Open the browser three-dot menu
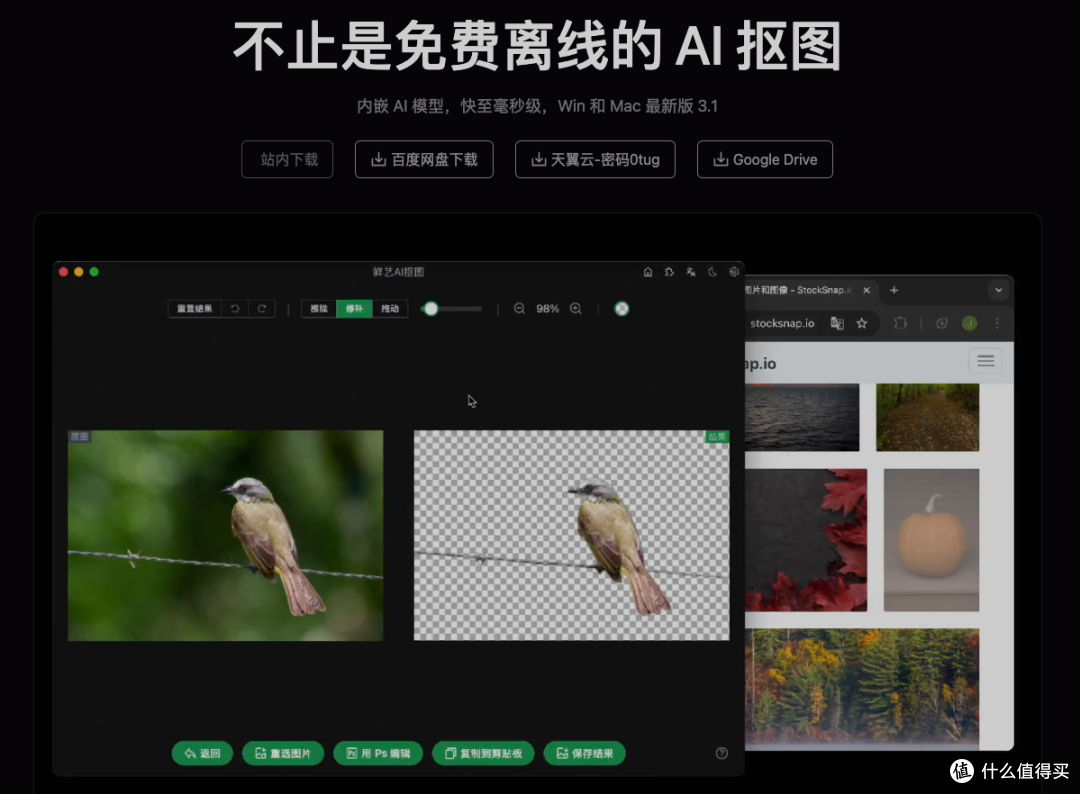Screen dimensions: 1080x794 click(x=997, y=323)
